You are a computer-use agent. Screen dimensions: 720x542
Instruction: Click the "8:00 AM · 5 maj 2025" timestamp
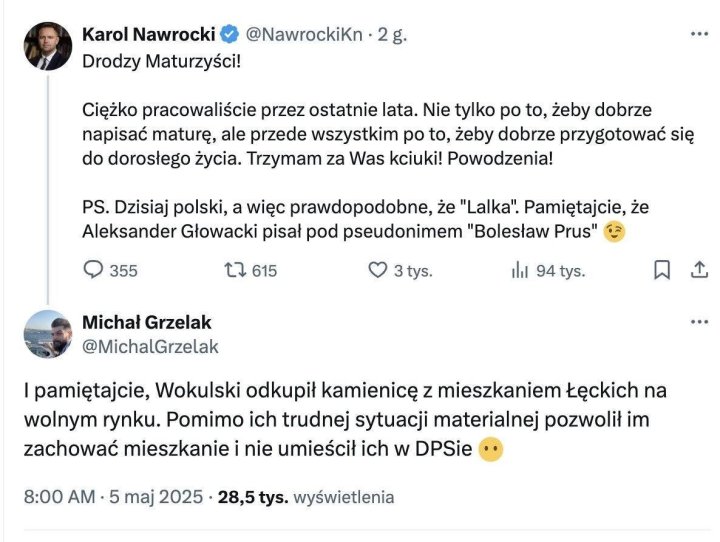click(113, 497)
